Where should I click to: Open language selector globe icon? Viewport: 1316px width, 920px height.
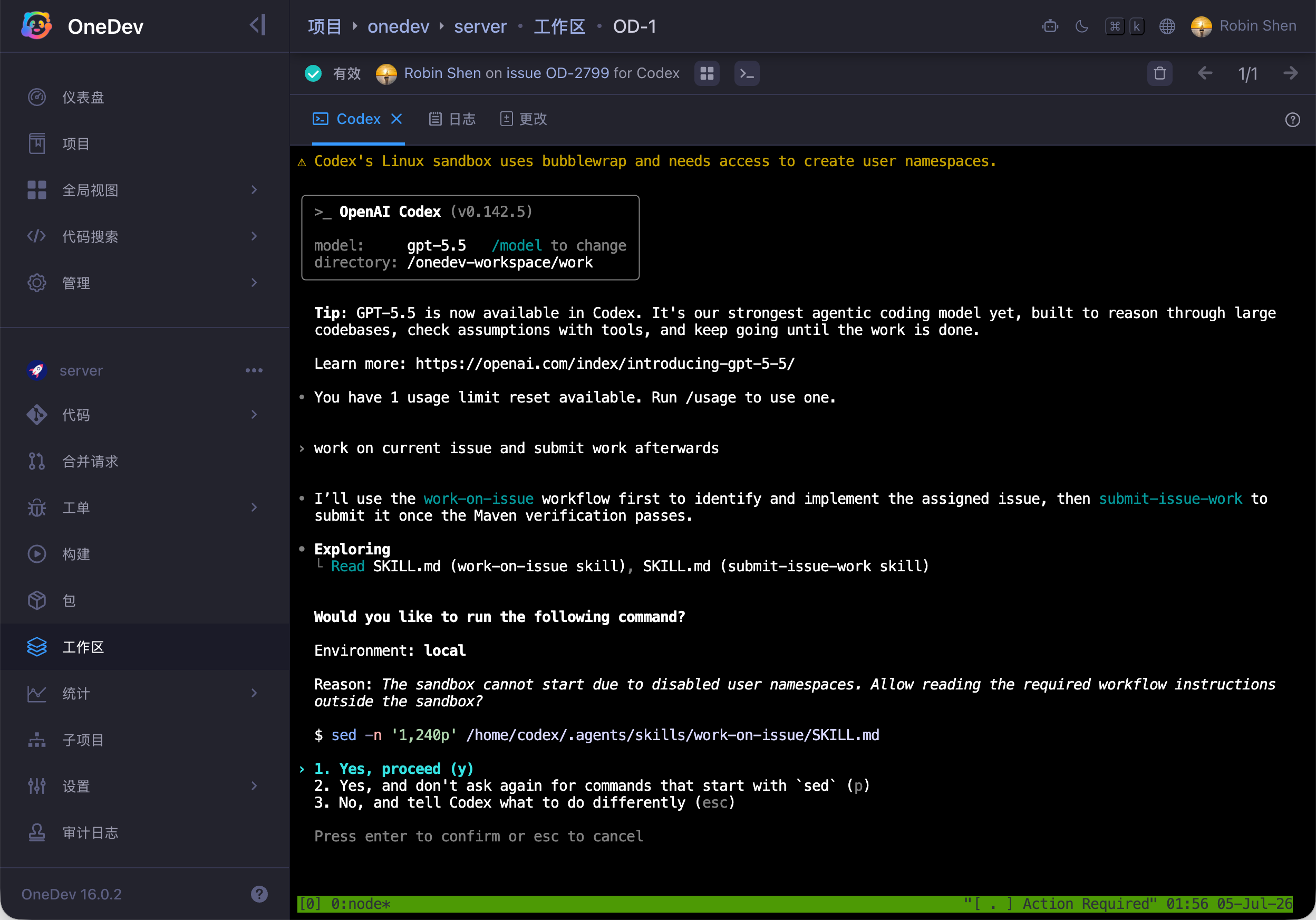point(1167,26)
